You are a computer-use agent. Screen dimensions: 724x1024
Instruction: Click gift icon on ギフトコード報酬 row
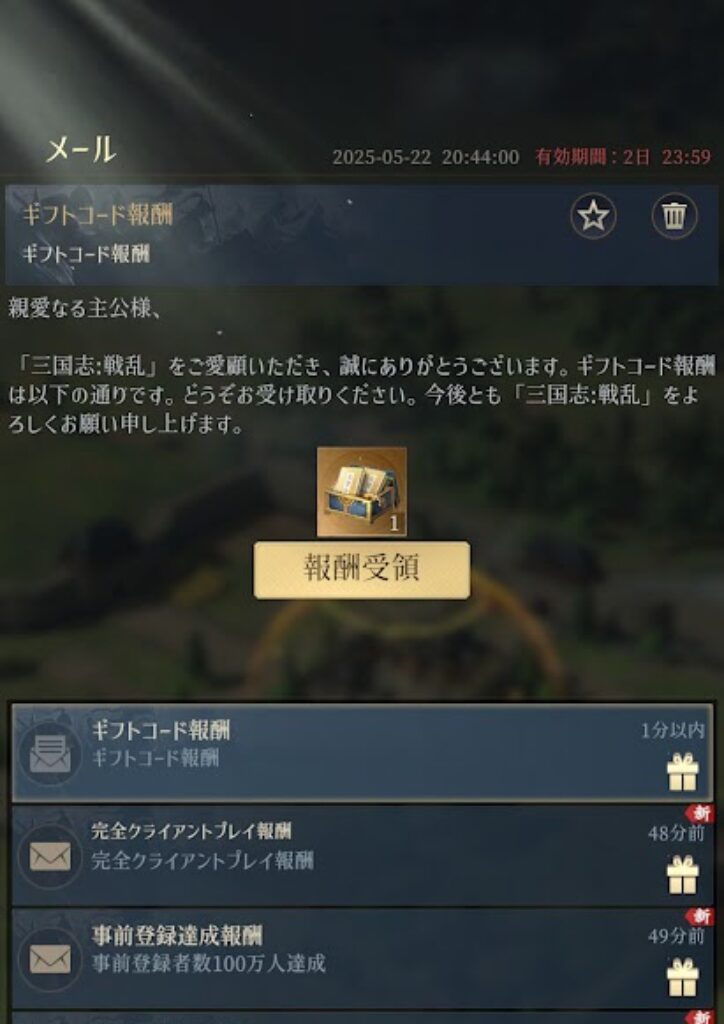(x=683, y=772)
